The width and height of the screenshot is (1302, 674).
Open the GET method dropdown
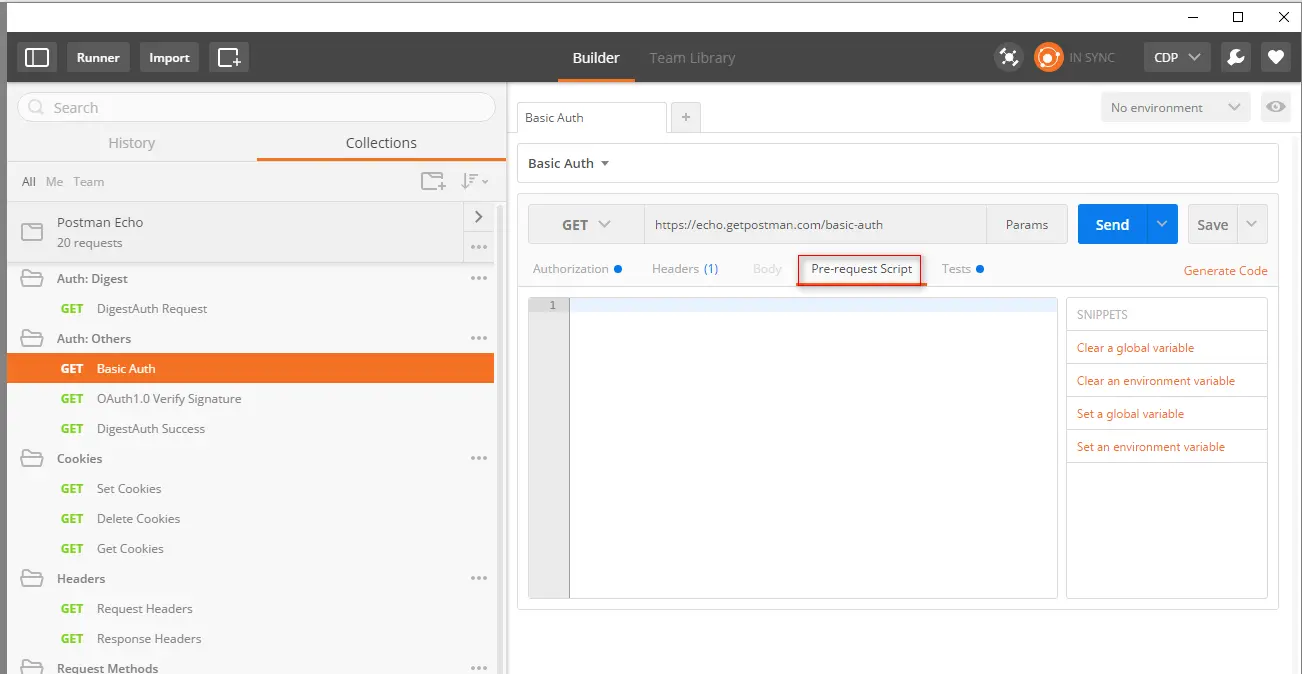(586, 225)
